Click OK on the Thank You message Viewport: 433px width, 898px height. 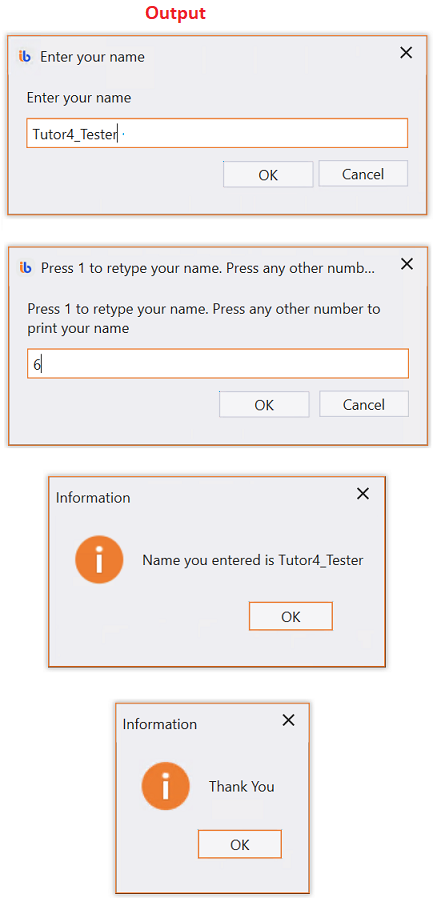(x=240, y=844)
